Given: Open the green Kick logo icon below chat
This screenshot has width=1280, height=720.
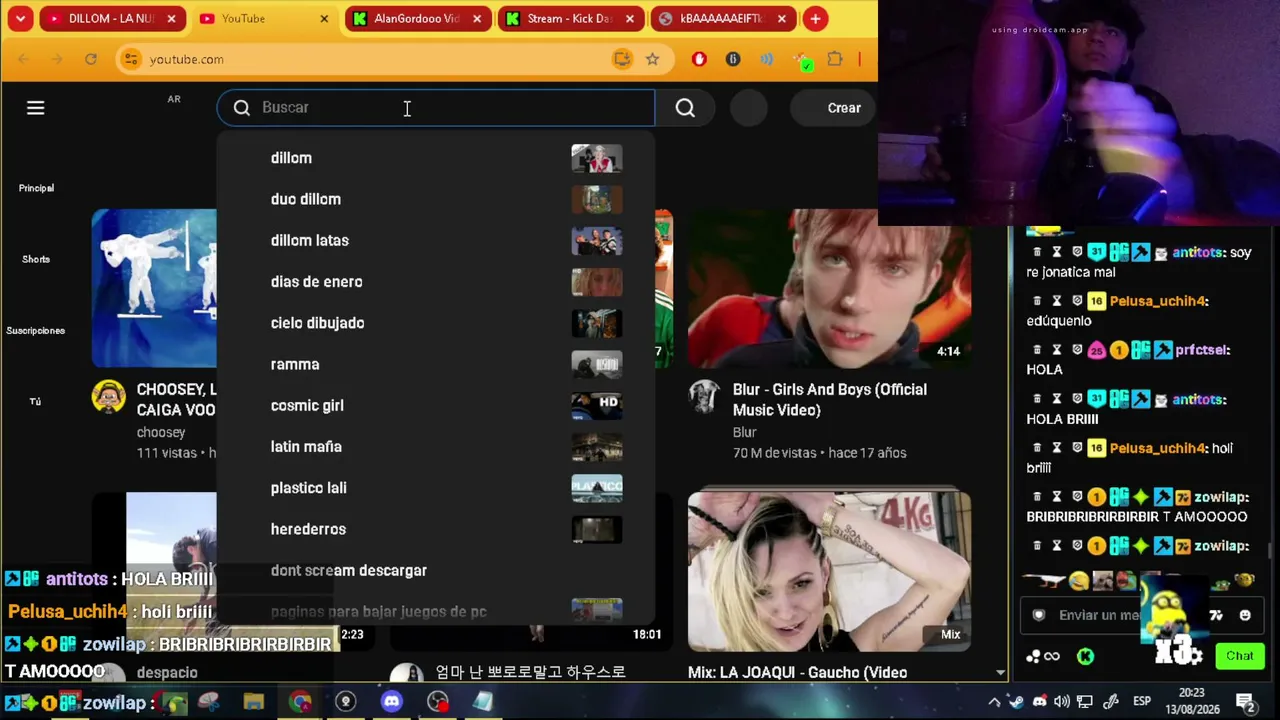Looking at the screenshot, I should (1086, 656).
